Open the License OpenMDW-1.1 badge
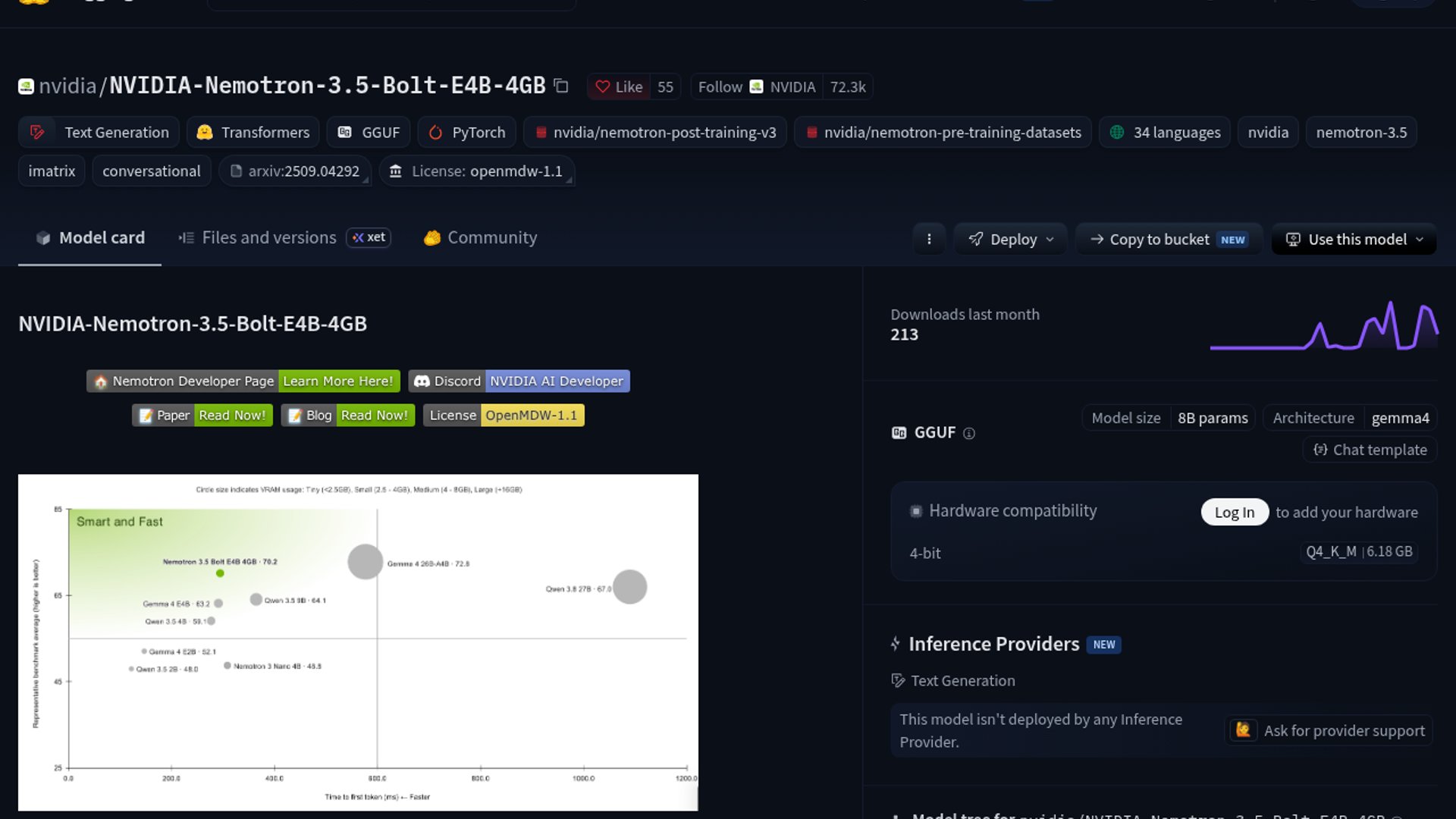The image size is (1456, 819). click(x=504, y=415)
